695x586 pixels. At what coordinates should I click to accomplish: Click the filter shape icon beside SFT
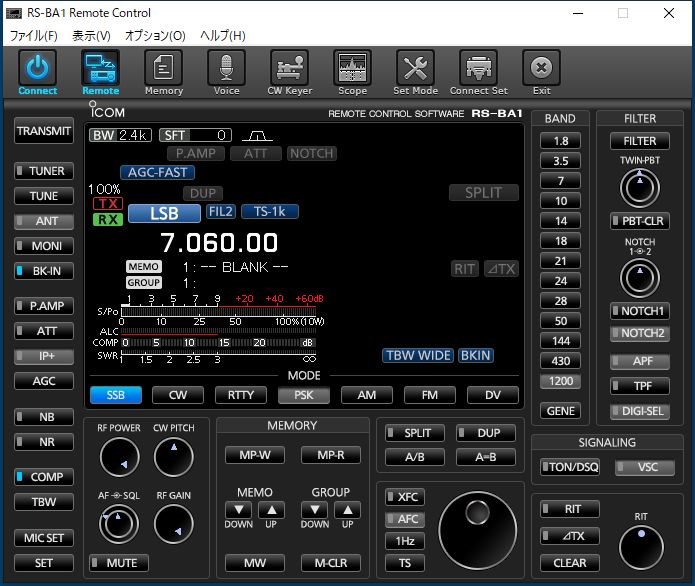(257, 135)
